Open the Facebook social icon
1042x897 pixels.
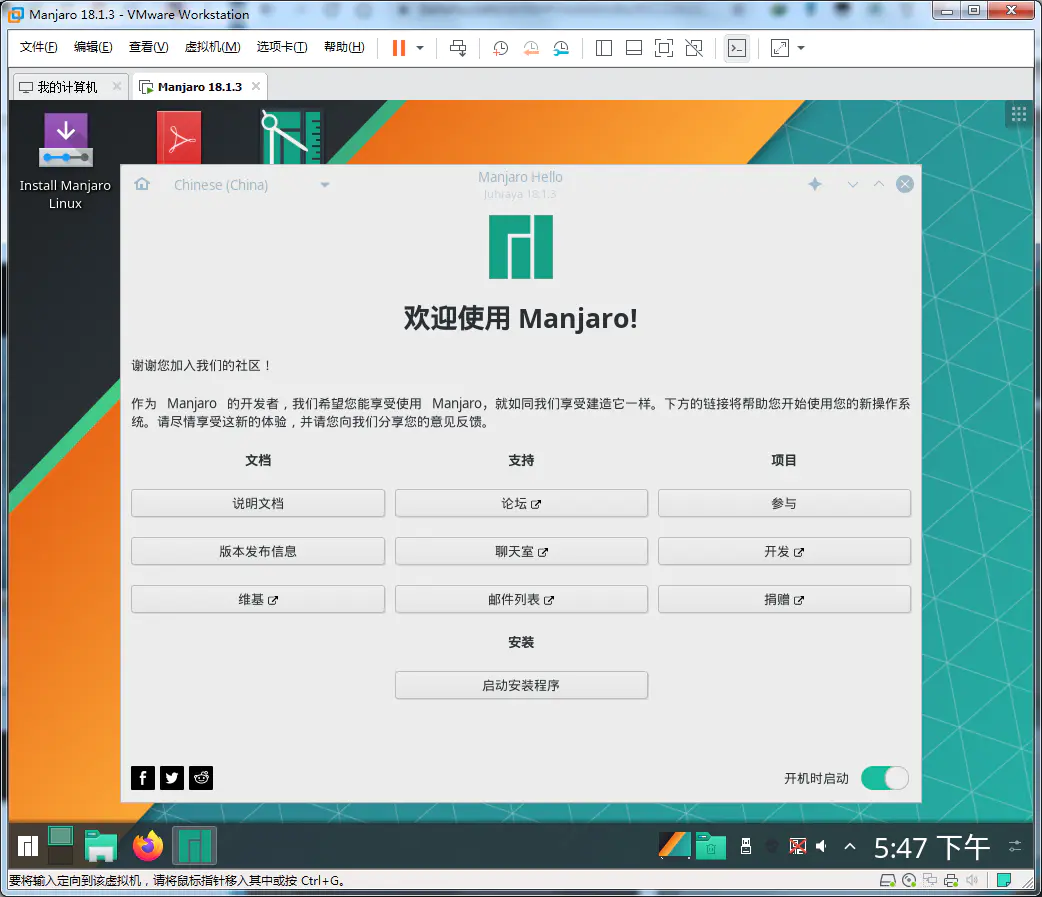point(143,777)
